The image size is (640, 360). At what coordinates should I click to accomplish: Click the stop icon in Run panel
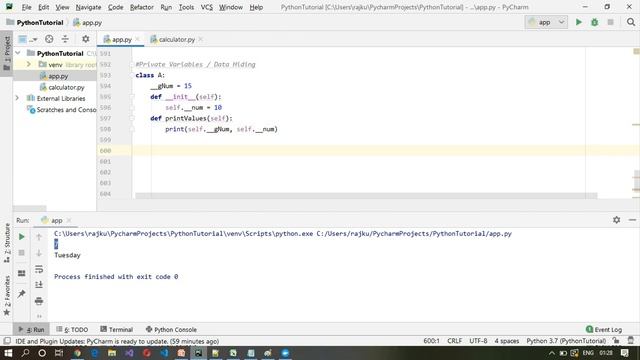pyautogui.click(x=22, y=253)
